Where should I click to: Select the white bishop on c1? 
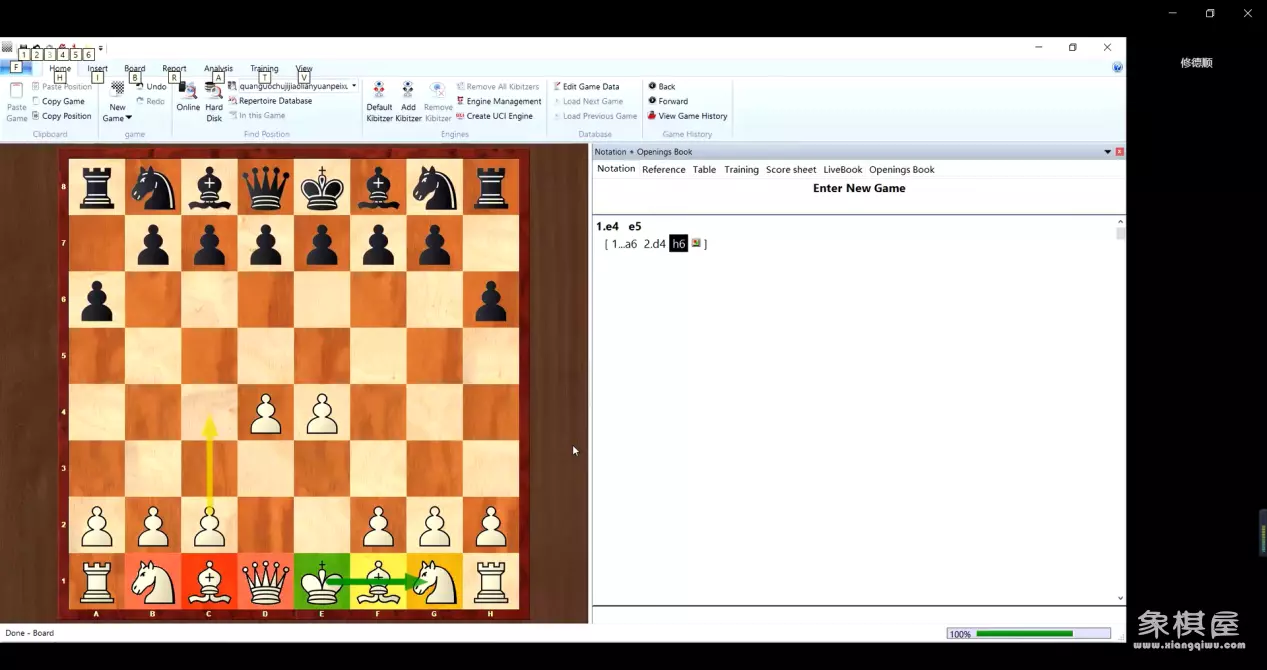coord(209,581)
